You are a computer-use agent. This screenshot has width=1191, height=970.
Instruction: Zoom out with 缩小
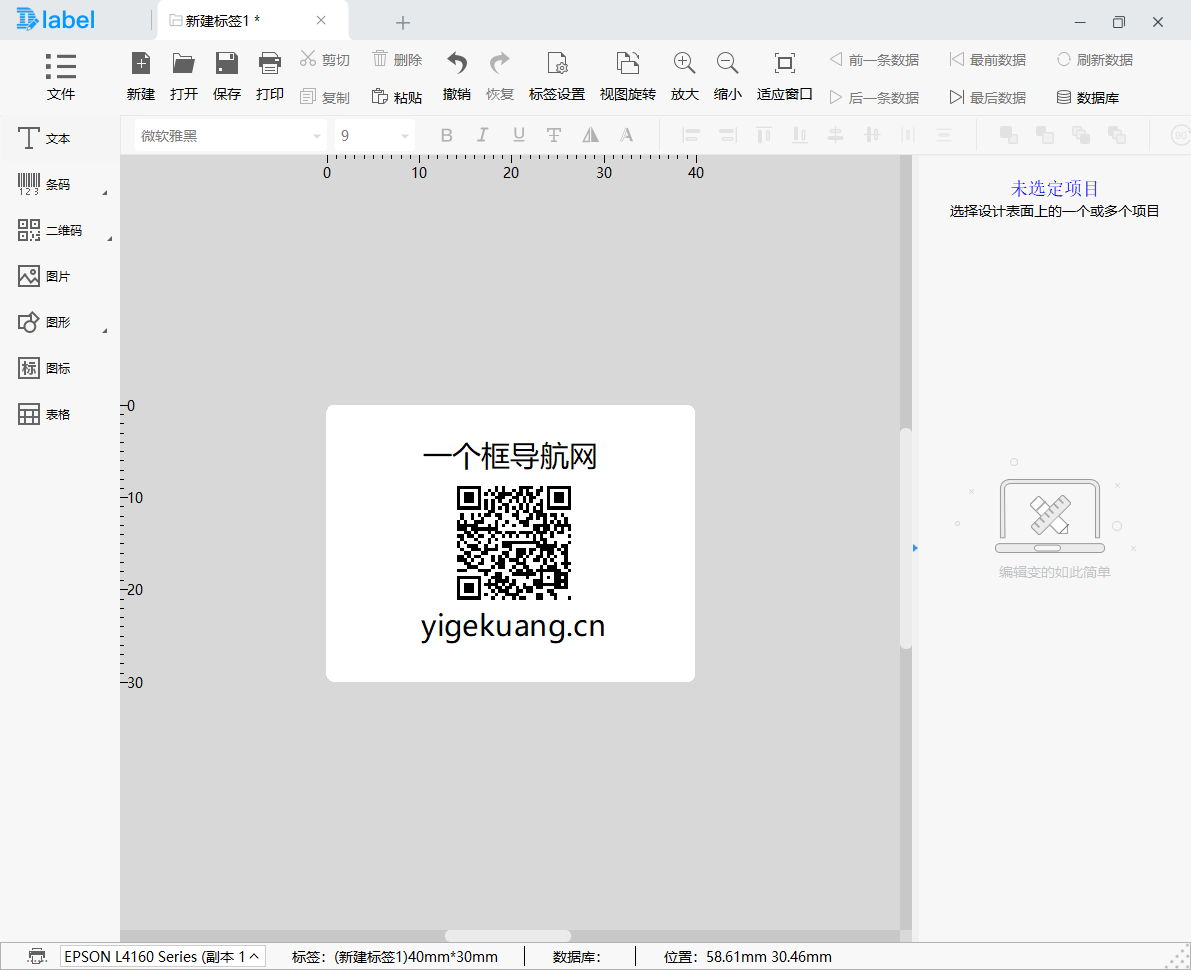[x=728, y=76]
